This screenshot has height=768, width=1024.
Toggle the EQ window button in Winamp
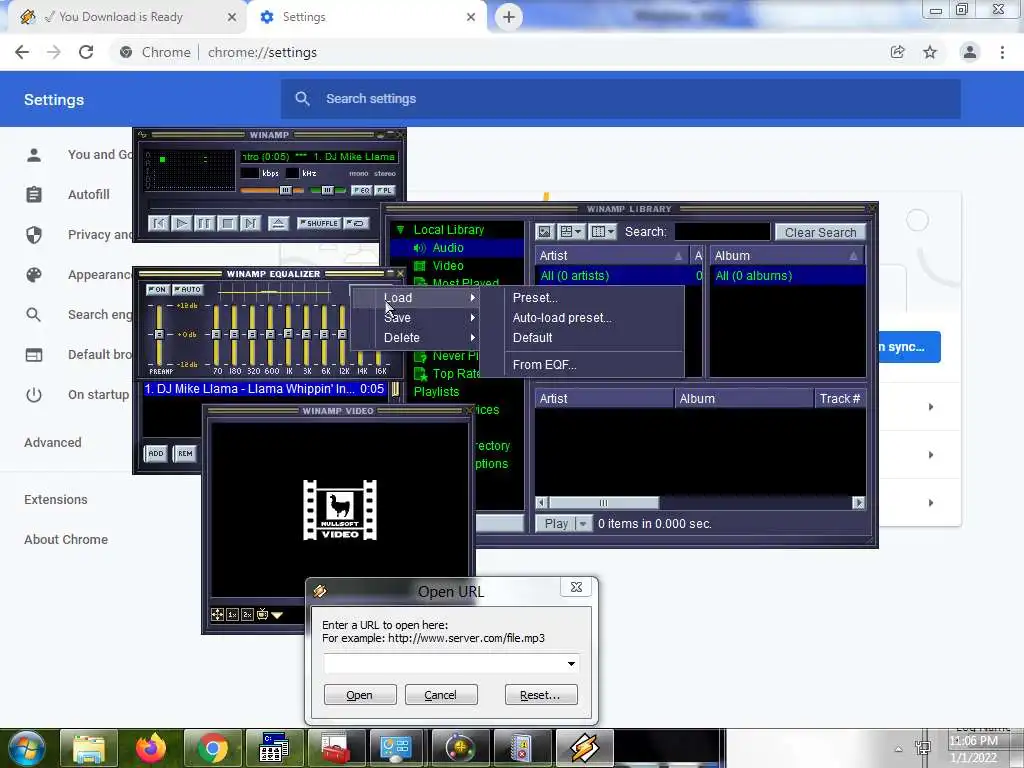(x=361, y=190)
